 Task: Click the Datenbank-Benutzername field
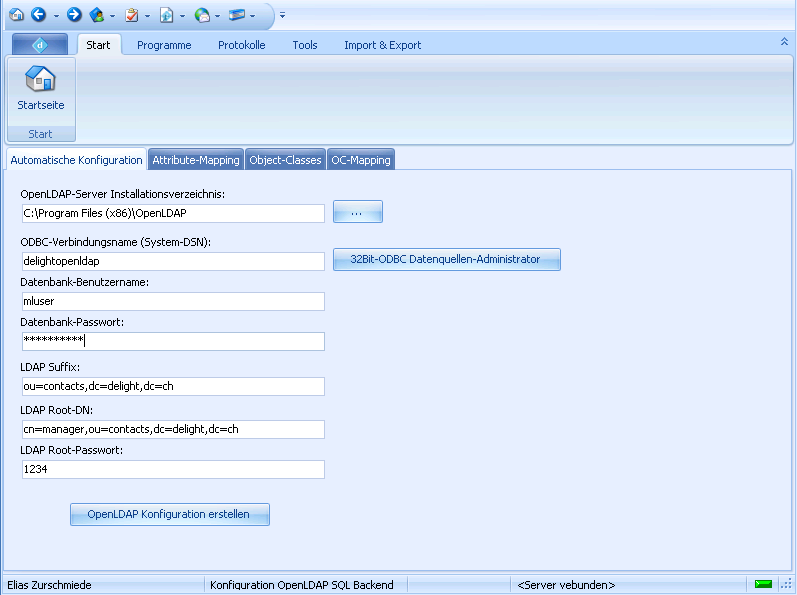[x=173, y=301]
